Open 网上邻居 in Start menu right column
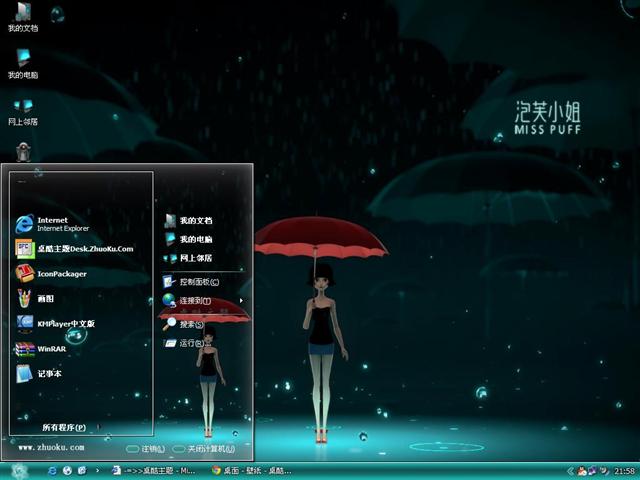This screenshot has width=640, height=480. click(x=188, y=258)
